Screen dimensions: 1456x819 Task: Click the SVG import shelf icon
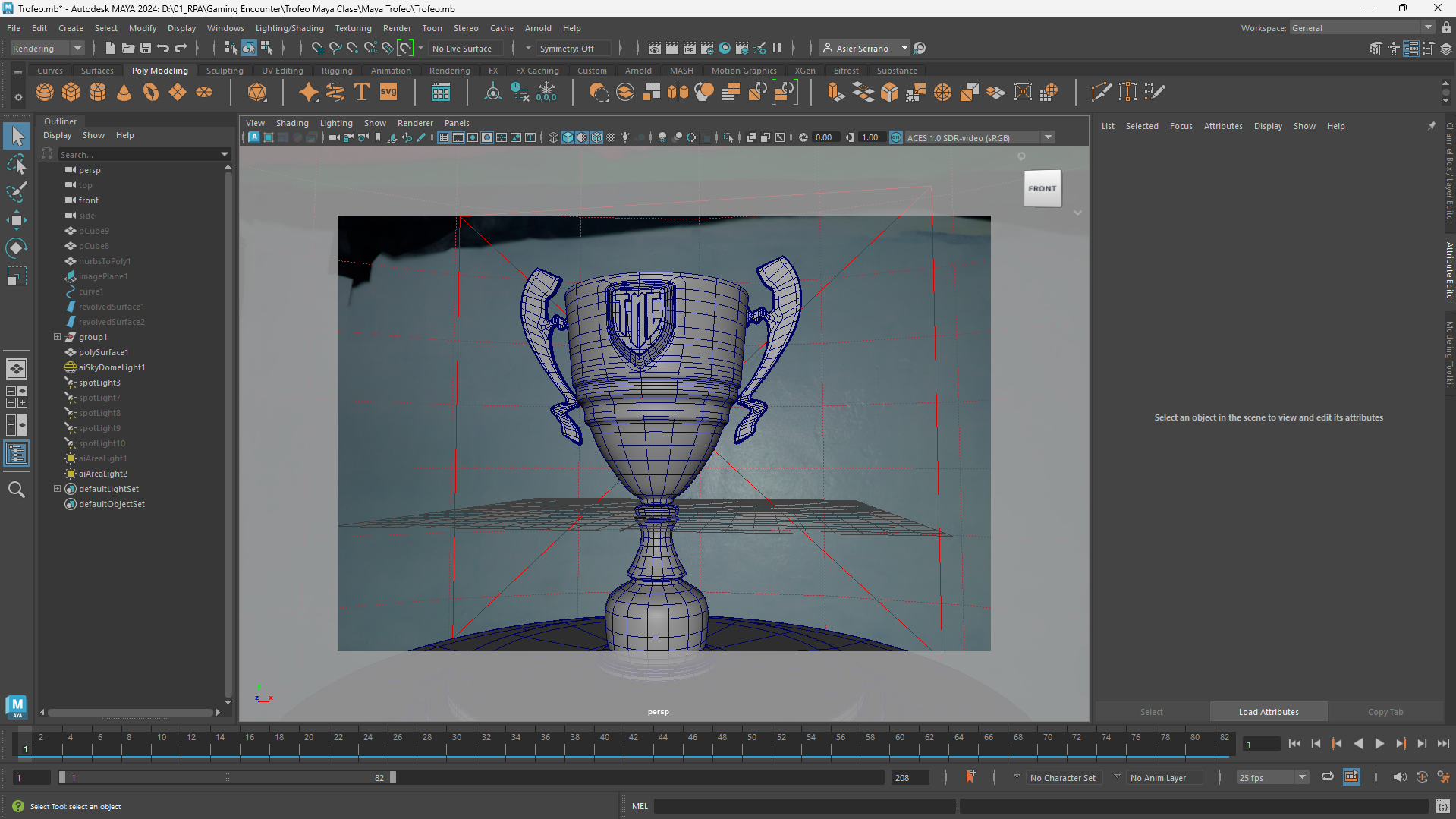[x=388, y=93]
